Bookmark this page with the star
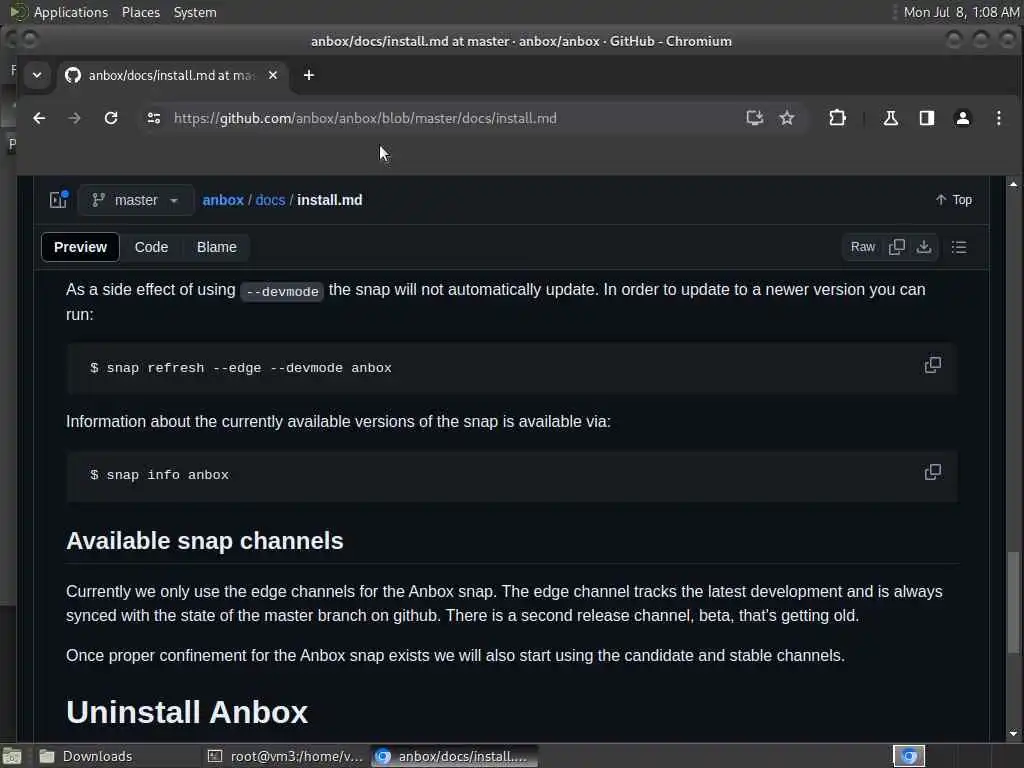 point(787,118)
